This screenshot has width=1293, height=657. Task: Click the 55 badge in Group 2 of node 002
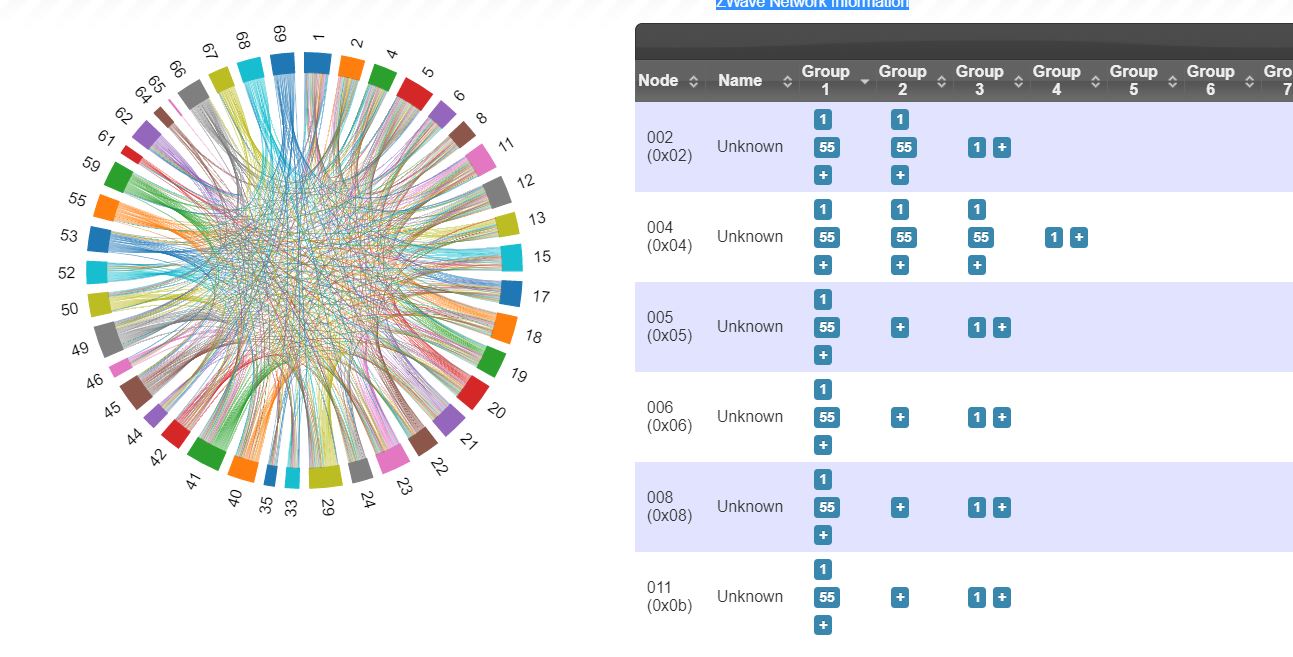(904, 147)
